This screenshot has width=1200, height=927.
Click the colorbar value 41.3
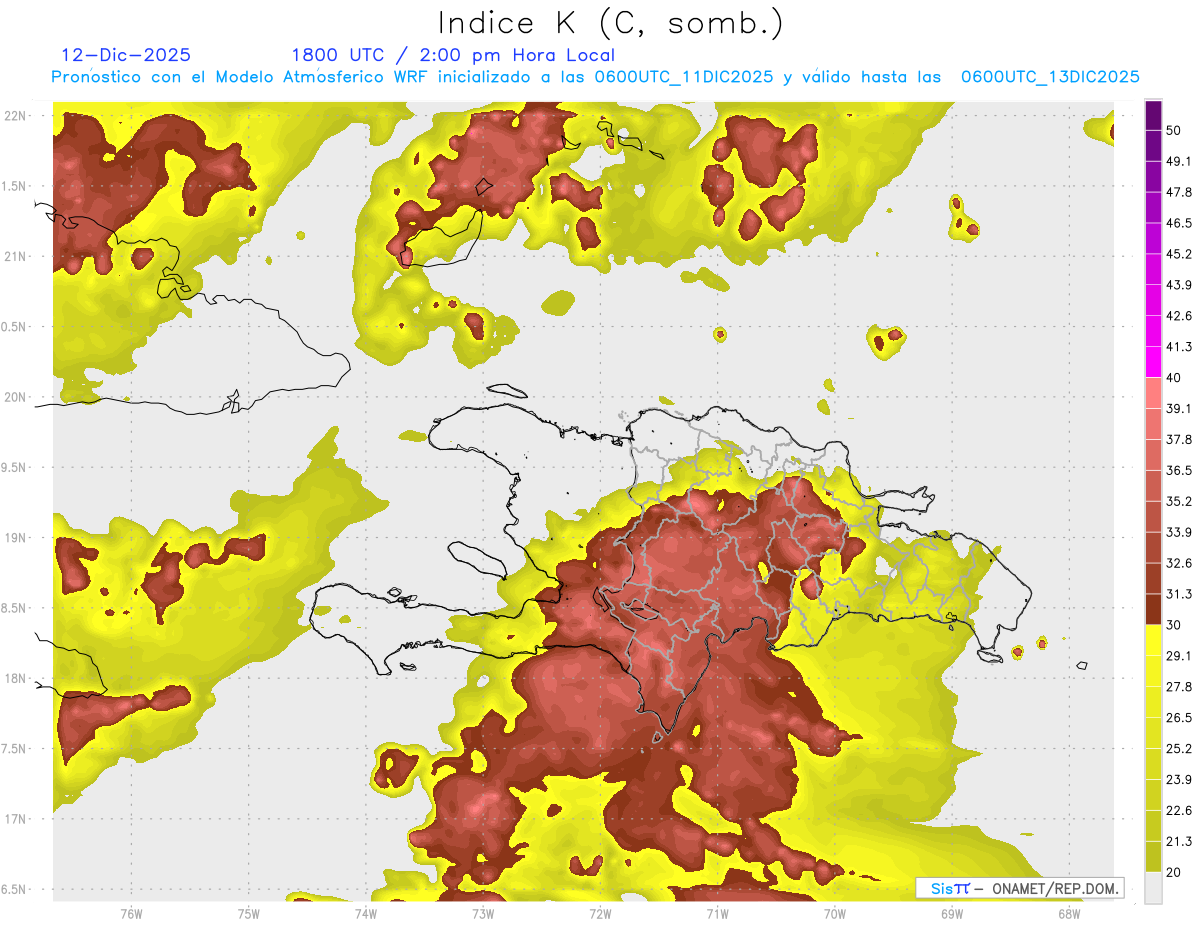(1179, 347)
